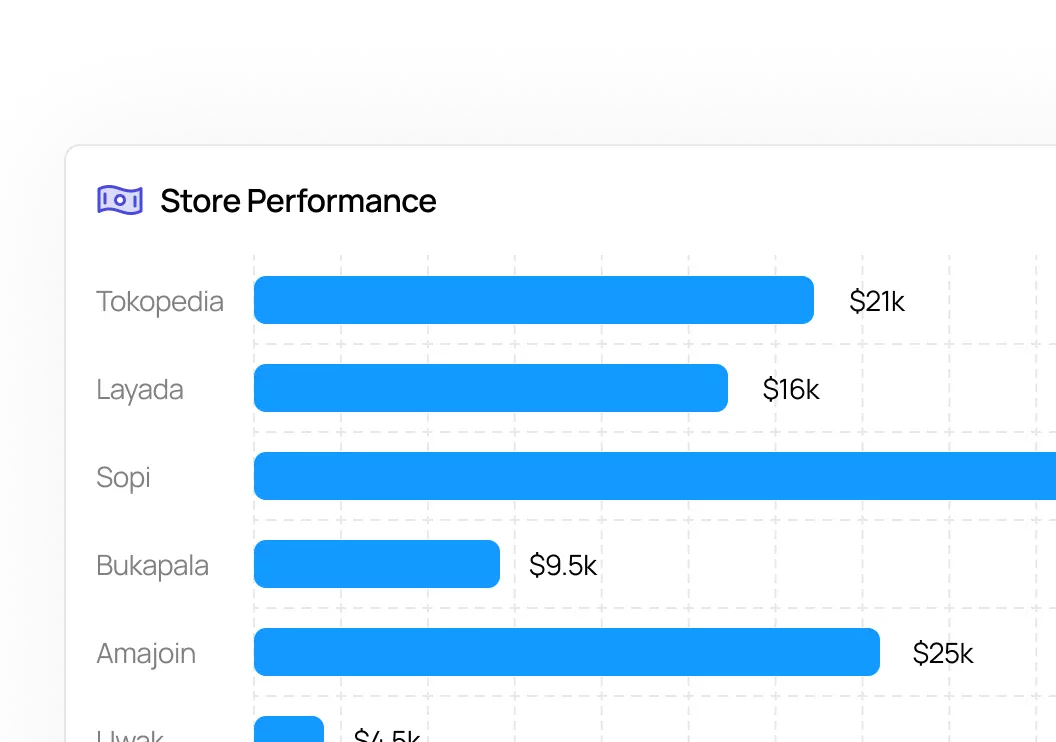Select the Tokopedia store label

tap(160, 301)
